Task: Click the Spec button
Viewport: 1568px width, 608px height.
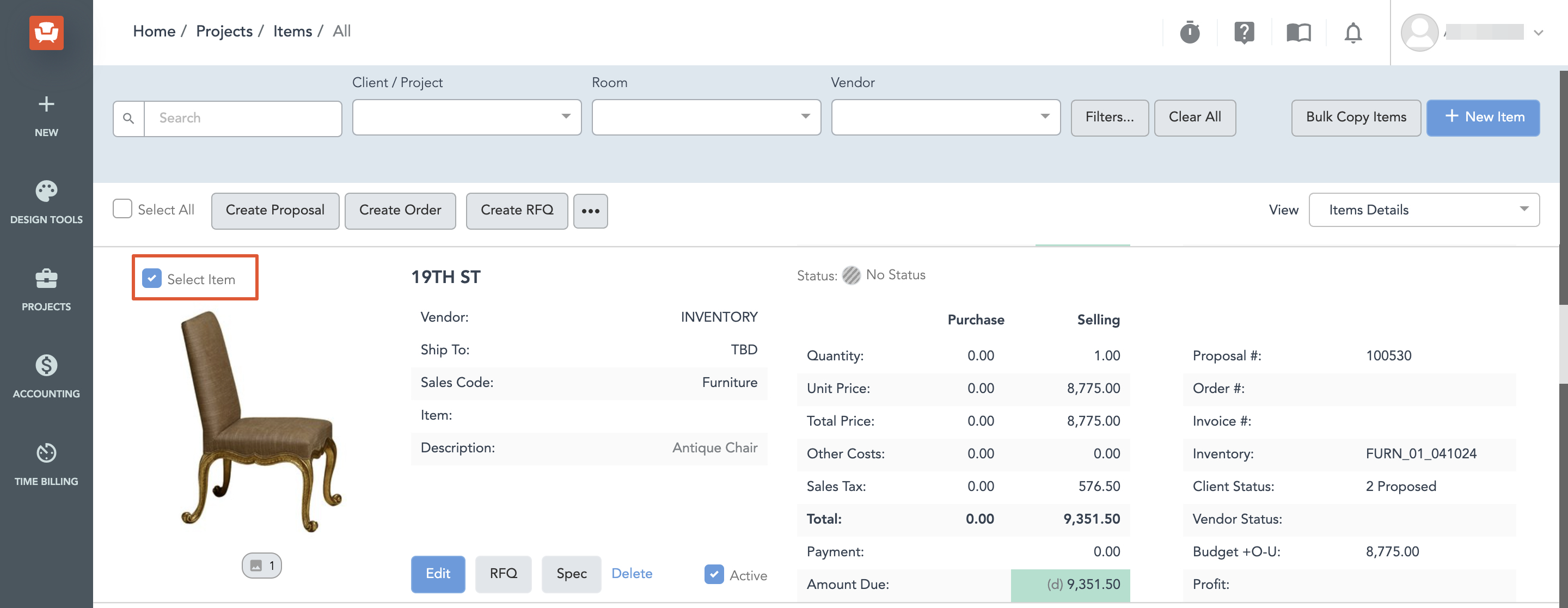Action: click(571, 574)
